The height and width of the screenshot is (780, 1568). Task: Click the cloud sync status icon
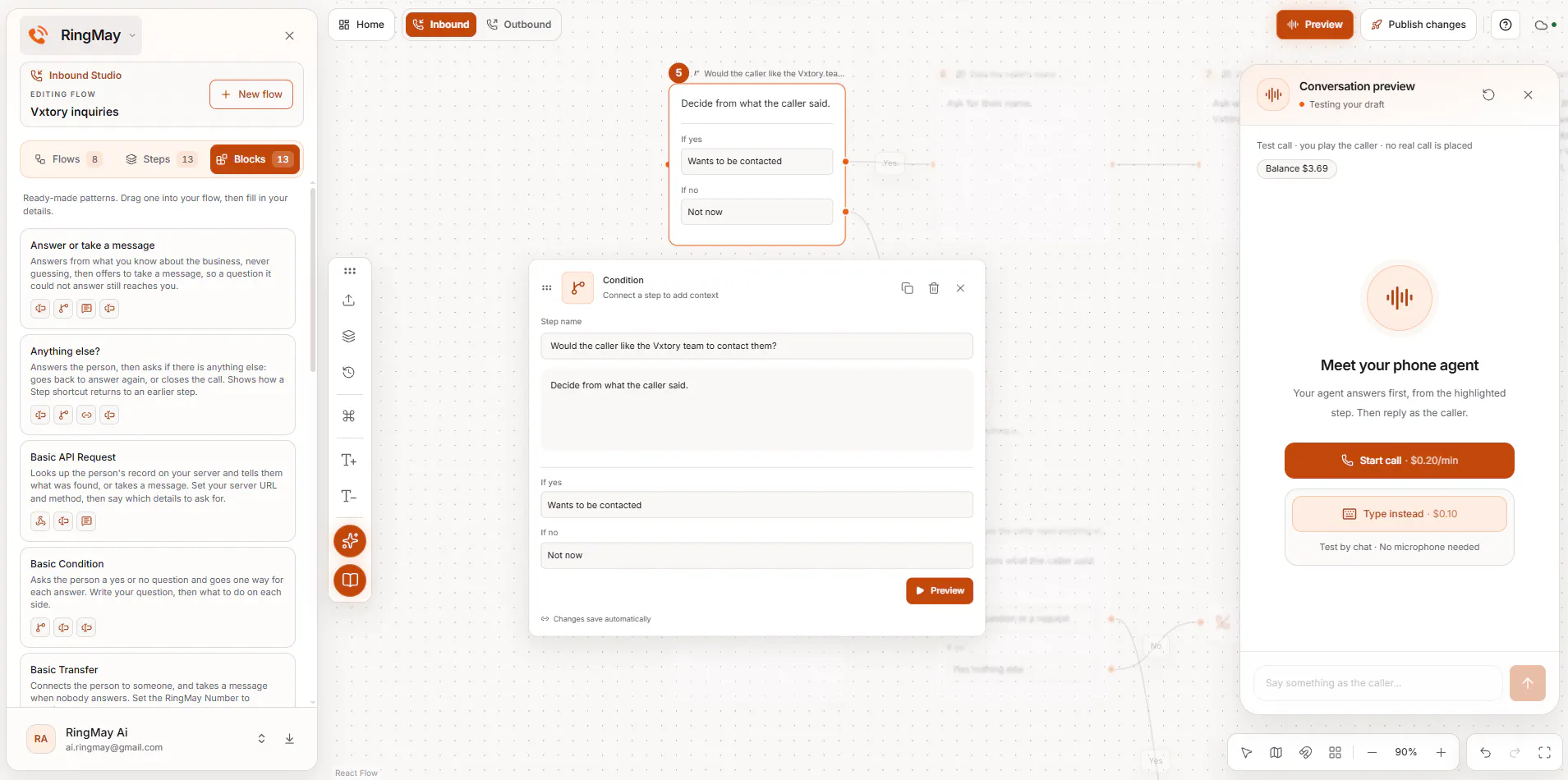point(1545,25)
